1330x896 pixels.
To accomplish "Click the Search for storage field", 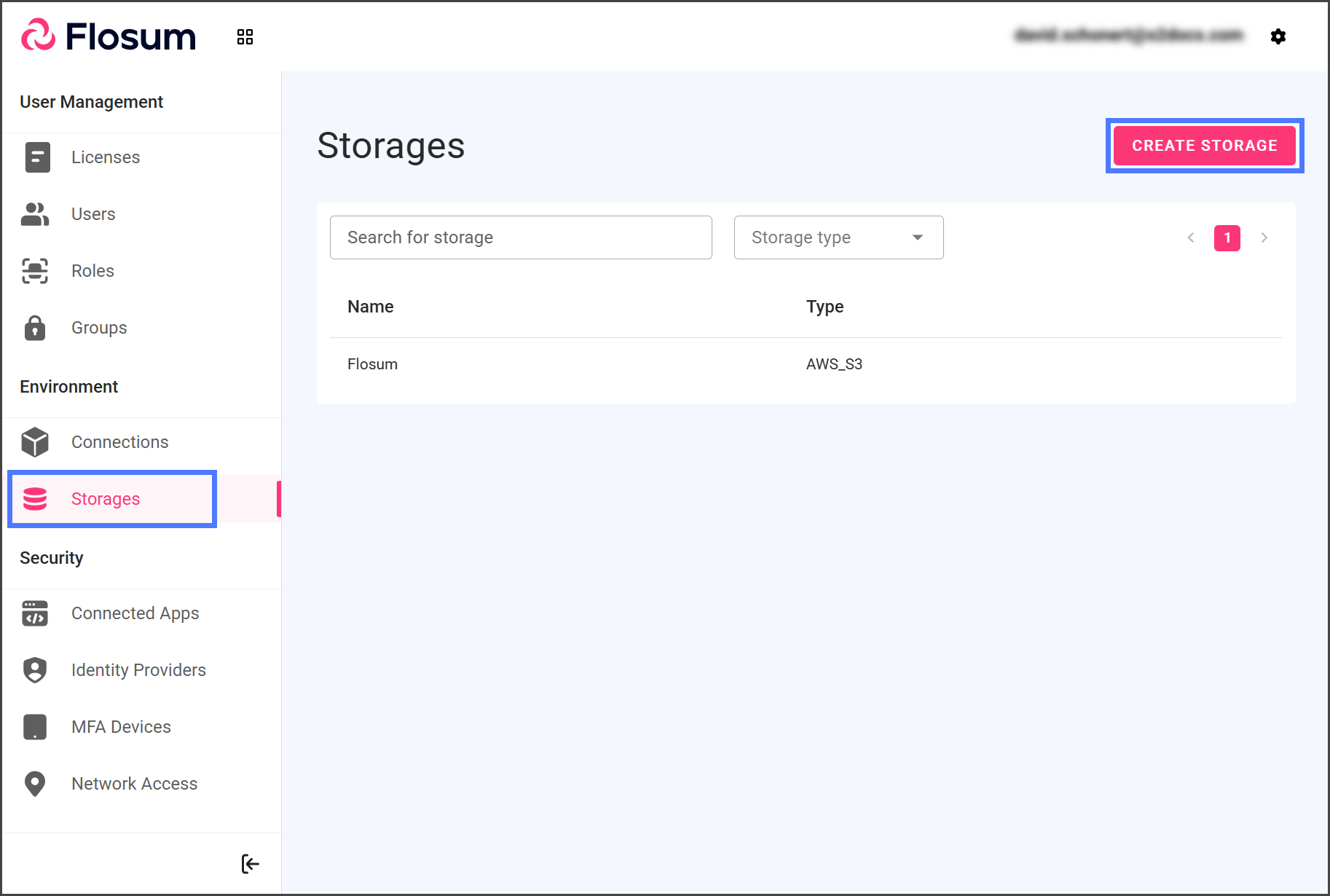I will tap(521, 237).
